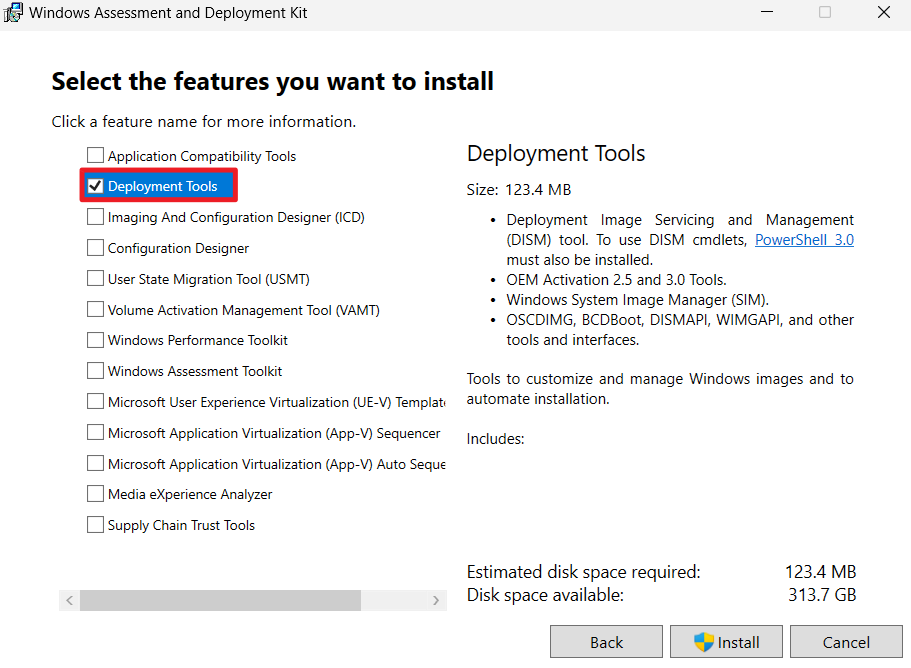Enable Windows Performance Toolkit installation
Viewport: 911px width, 668px height.
[x=95, y=340]
